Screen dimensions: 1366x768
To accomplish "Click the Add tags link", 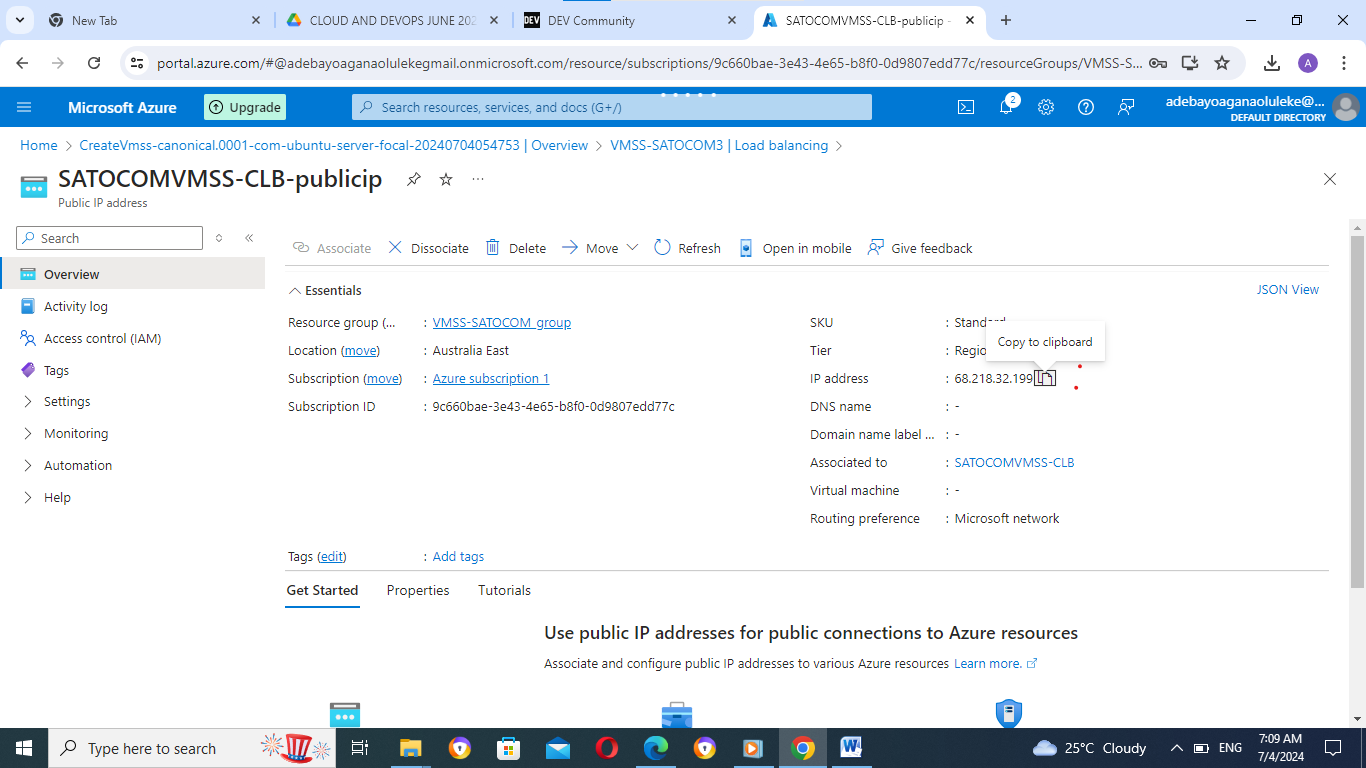I will click(458, 556).
